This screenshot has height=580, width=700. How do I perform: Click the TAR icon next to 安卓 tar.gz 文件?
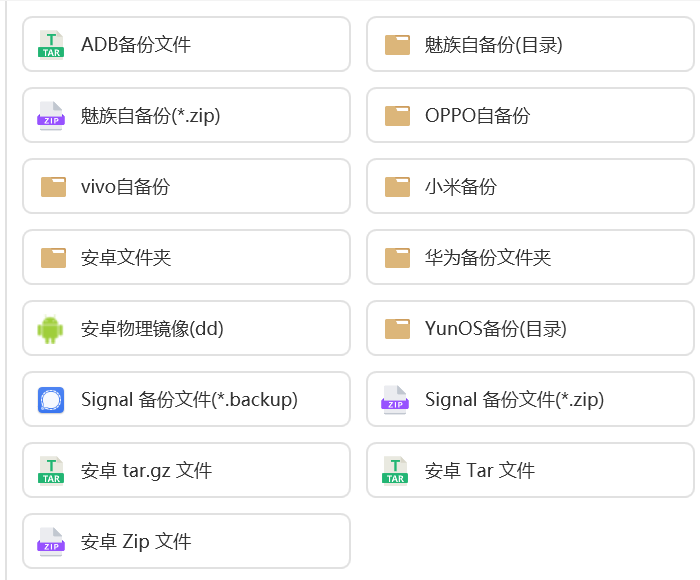51,471
